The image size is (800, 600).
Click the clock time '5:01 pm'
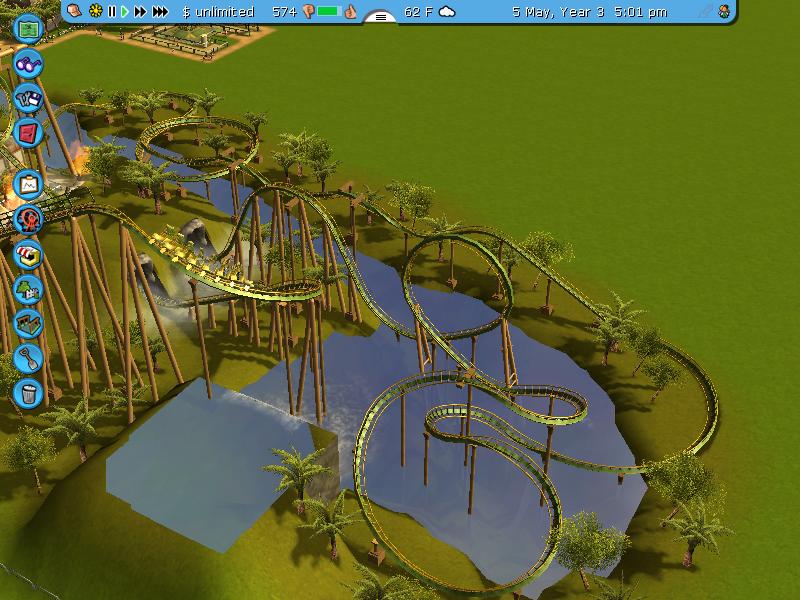(641, 11)
